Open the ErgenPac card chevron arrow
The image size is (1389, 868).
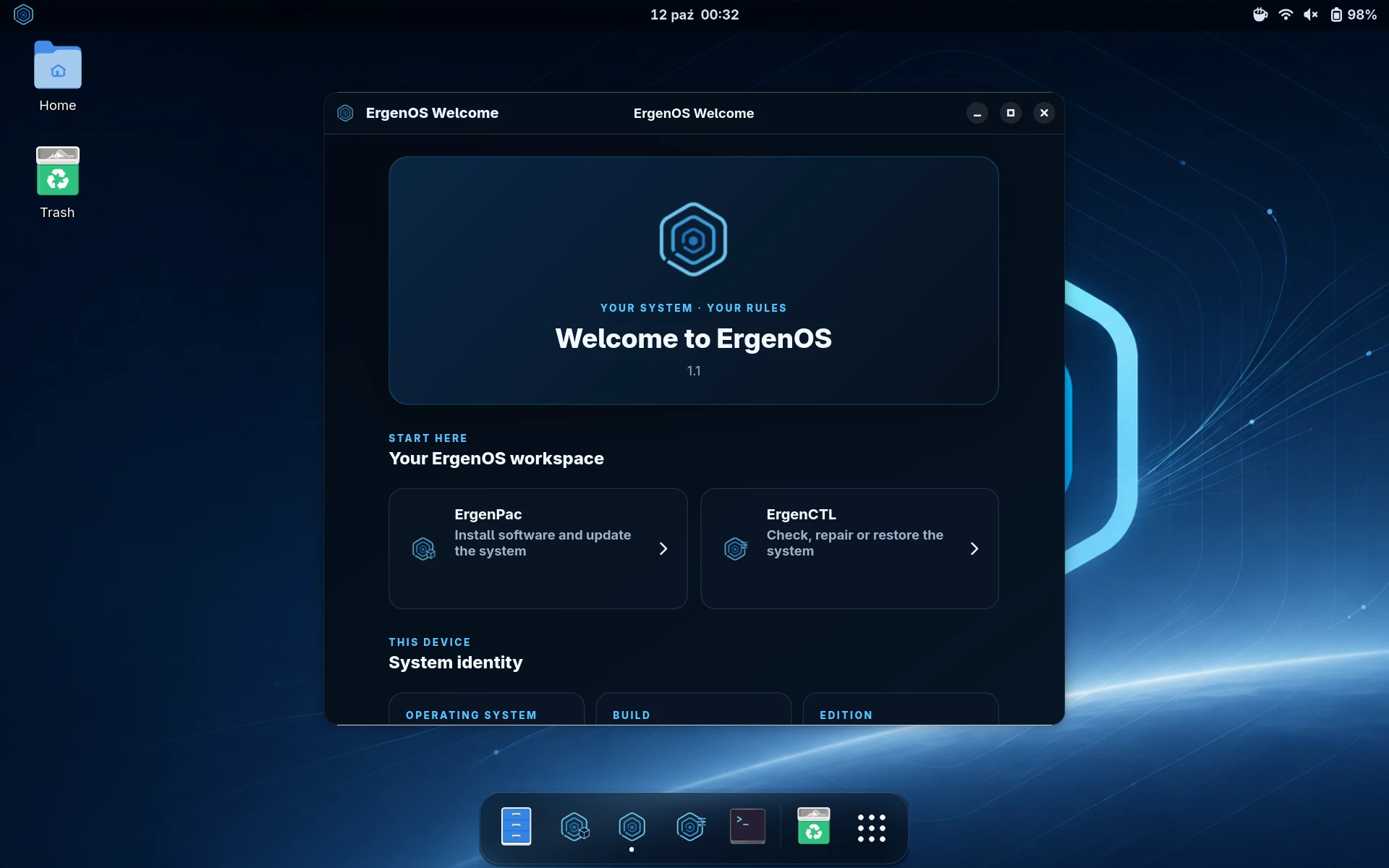point(663,549)
